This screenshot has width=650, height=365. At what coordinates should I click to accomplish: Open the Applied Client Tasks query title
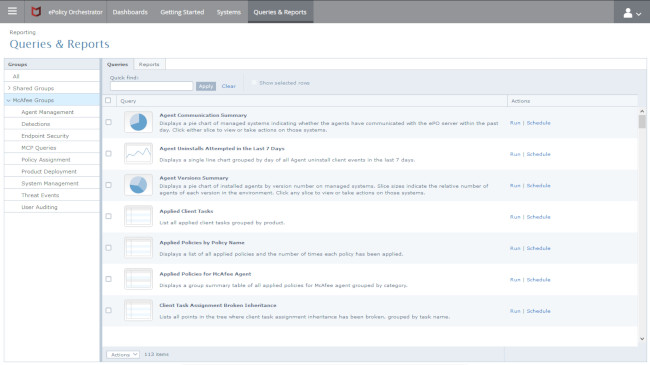coord(186,211)
